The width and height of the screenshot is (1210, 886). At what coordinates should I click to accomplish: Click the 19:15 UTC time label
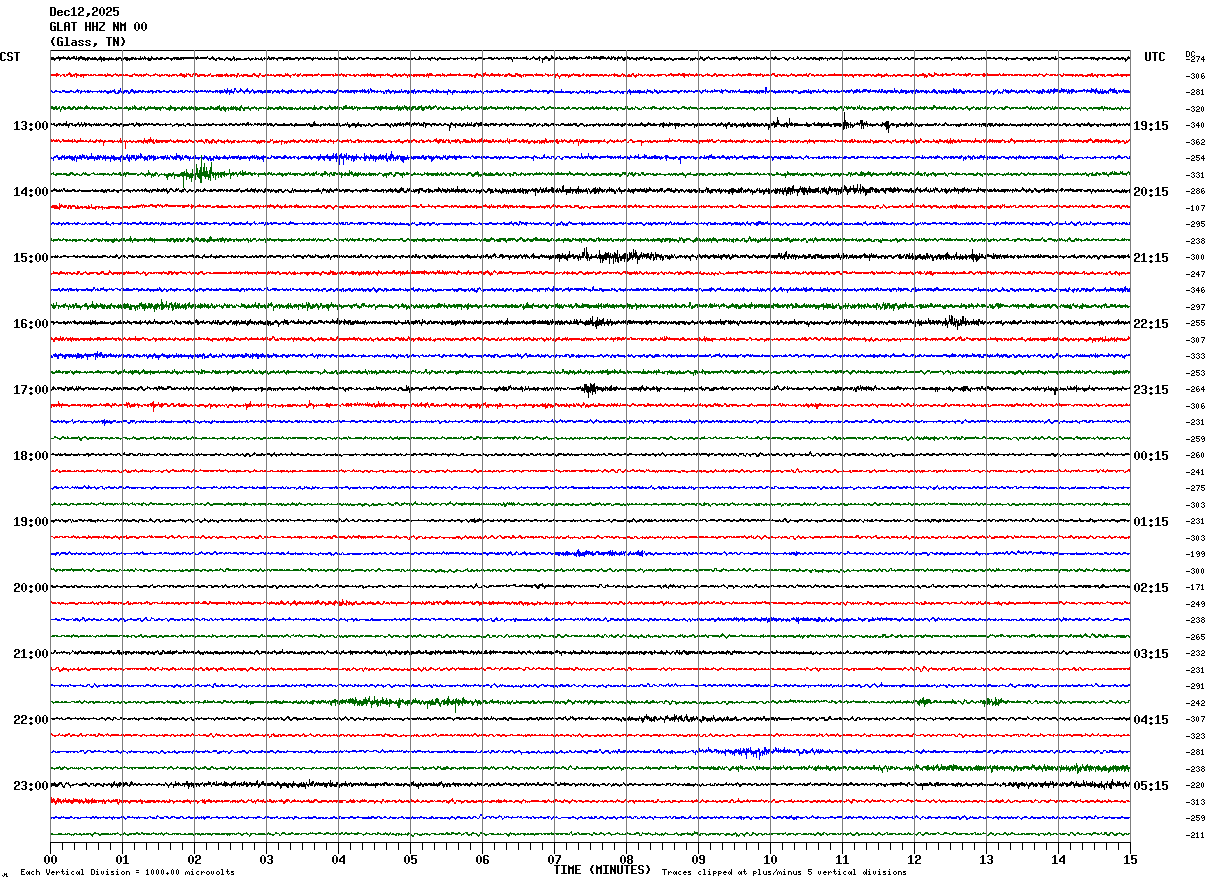(x=1150, y=126)
